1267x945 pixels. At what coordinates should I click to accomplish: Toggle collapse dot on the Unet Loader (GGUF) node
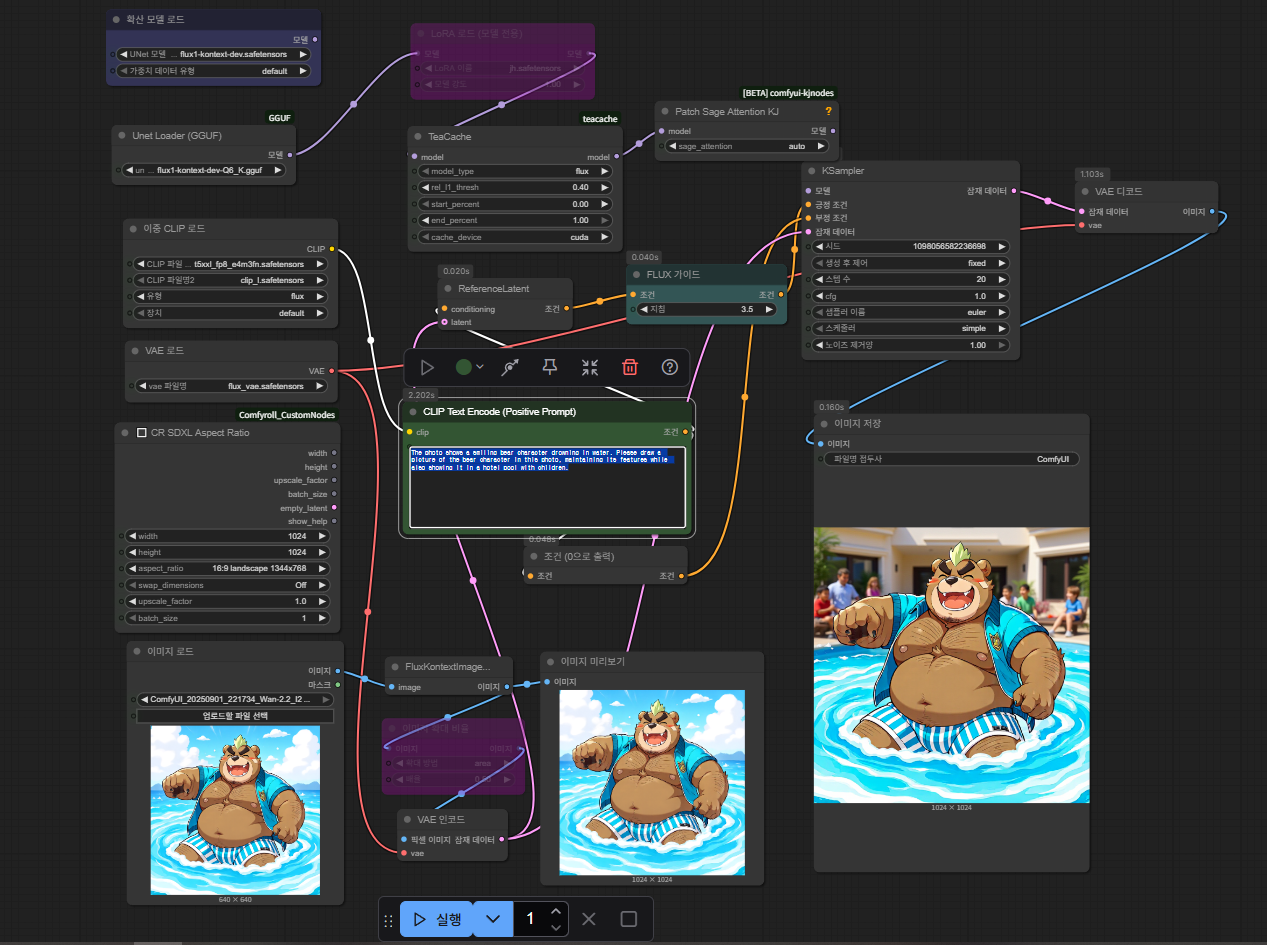(122, 135)
